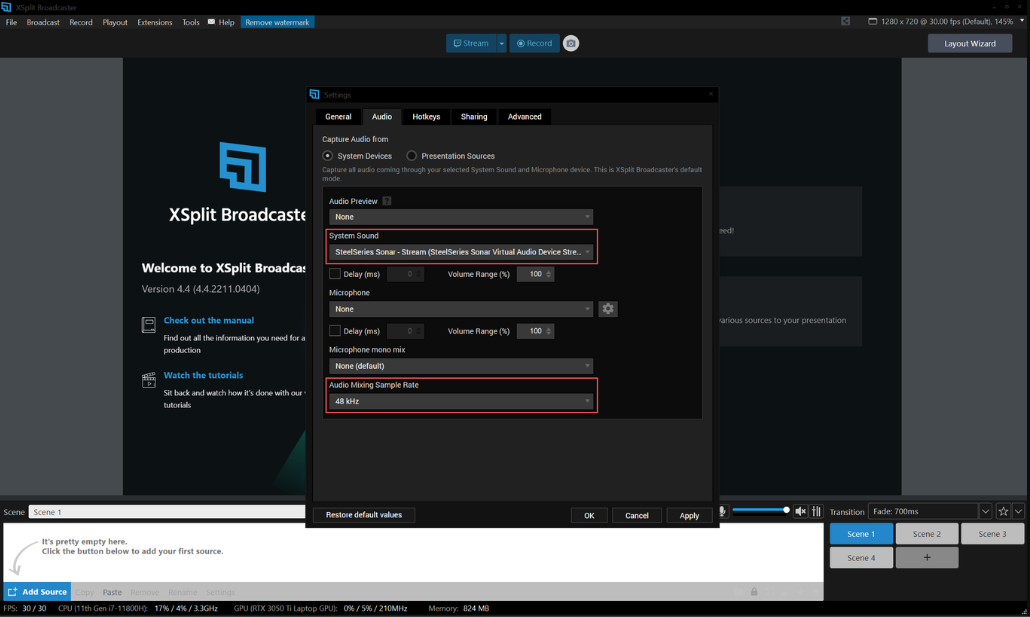Image resolution: width=1030 pixels, height=617 pixels.
Task: Click the Stream button
Action: coord(472,43)
